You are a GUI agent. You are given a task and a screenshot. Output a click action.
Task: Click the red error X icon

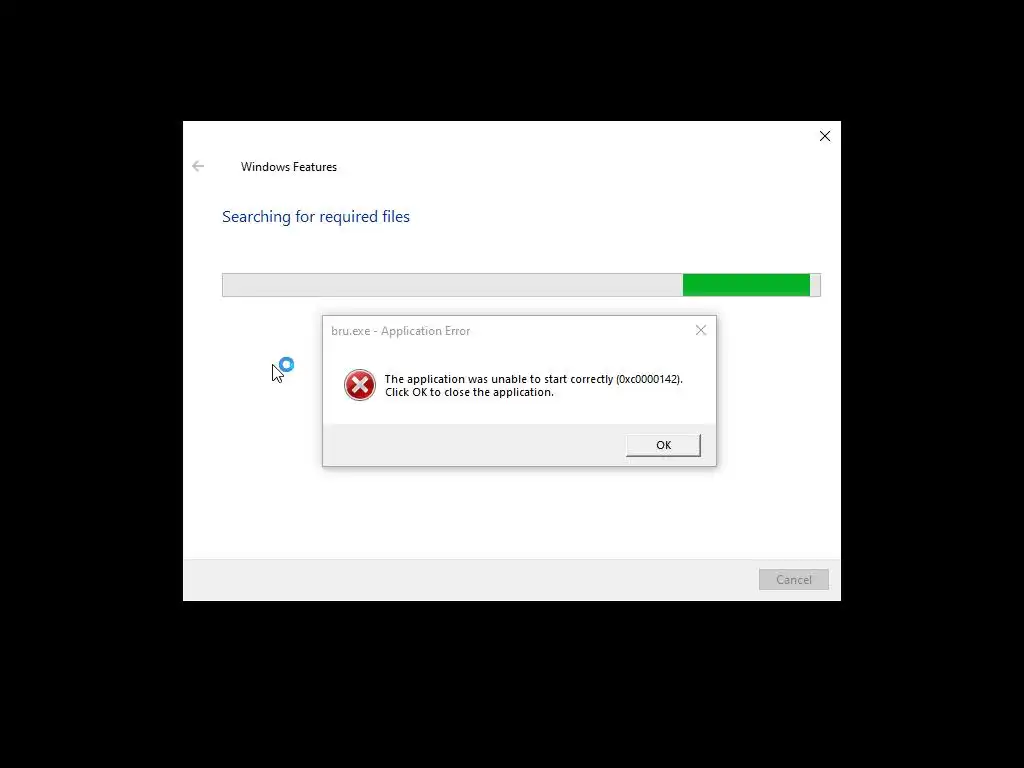click(x=360, y=385)
